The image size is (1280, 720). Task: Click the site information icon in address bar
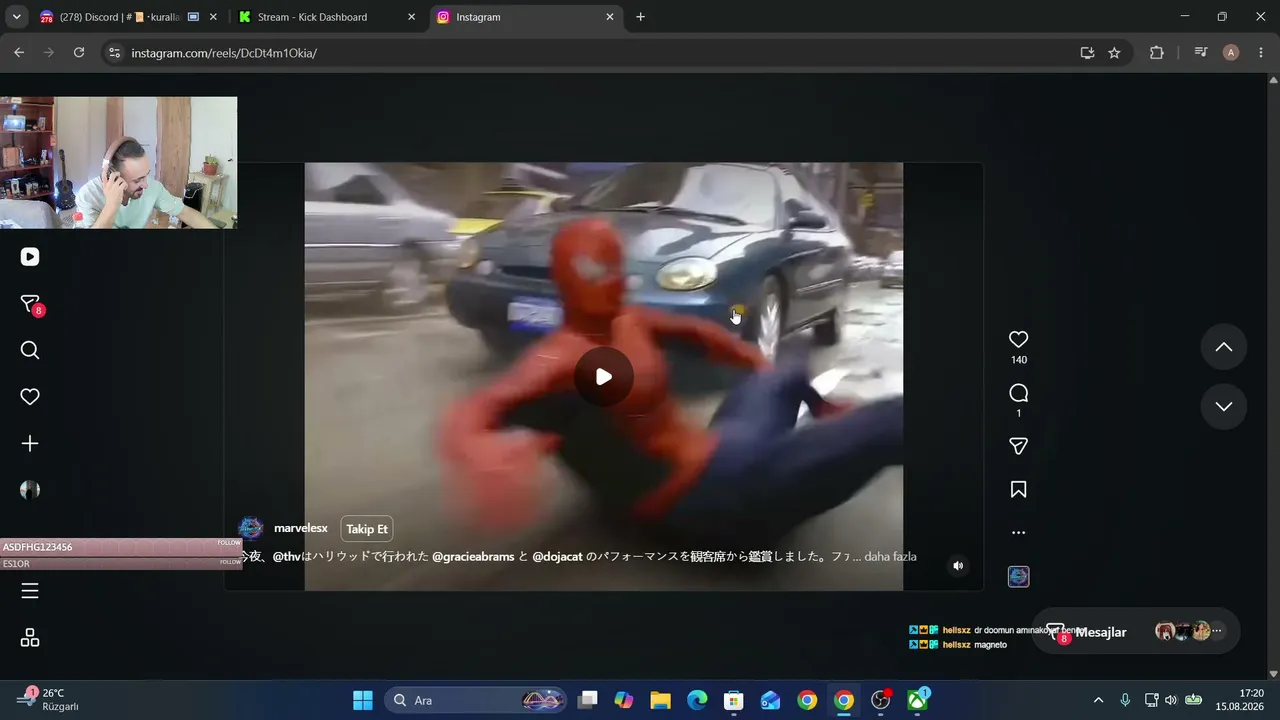(x=114, y=53)
